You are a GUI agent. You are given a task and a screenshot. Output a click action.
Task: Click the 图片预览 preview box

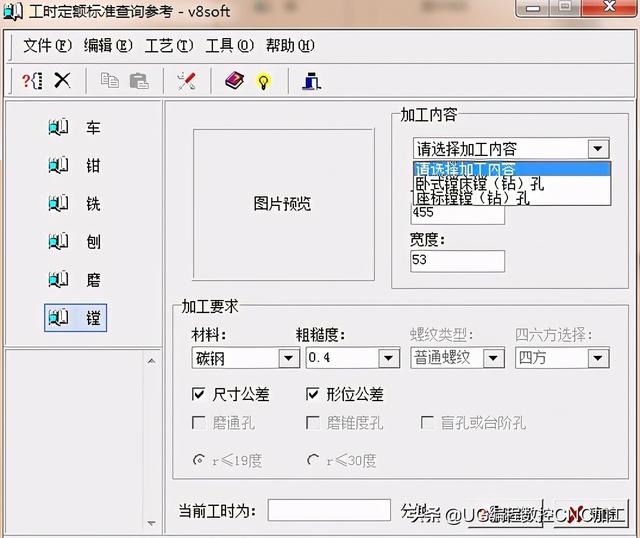[284, 205]
